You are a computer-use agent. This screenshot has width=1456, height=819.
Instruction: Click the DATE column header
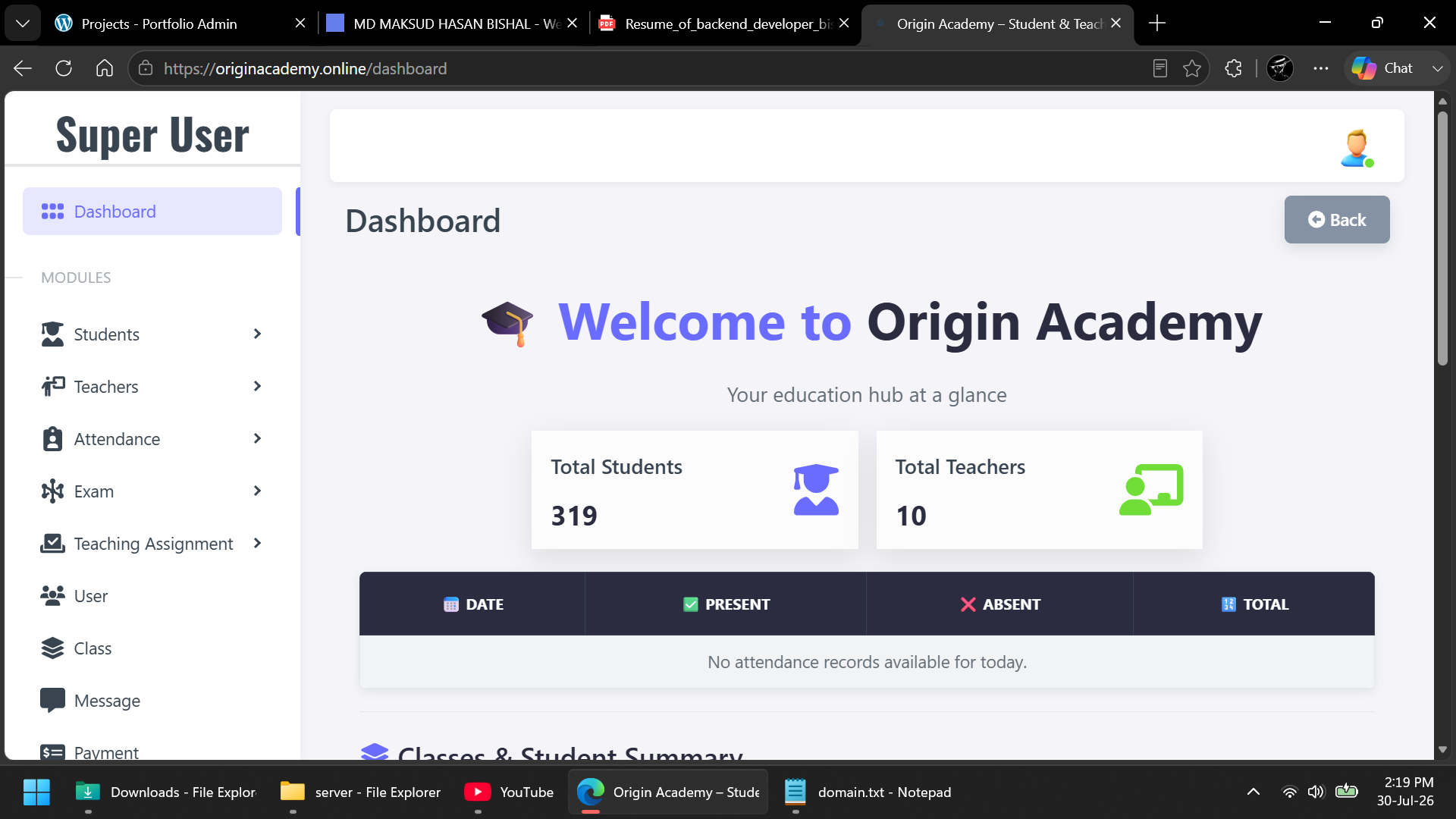pos(472,604)
